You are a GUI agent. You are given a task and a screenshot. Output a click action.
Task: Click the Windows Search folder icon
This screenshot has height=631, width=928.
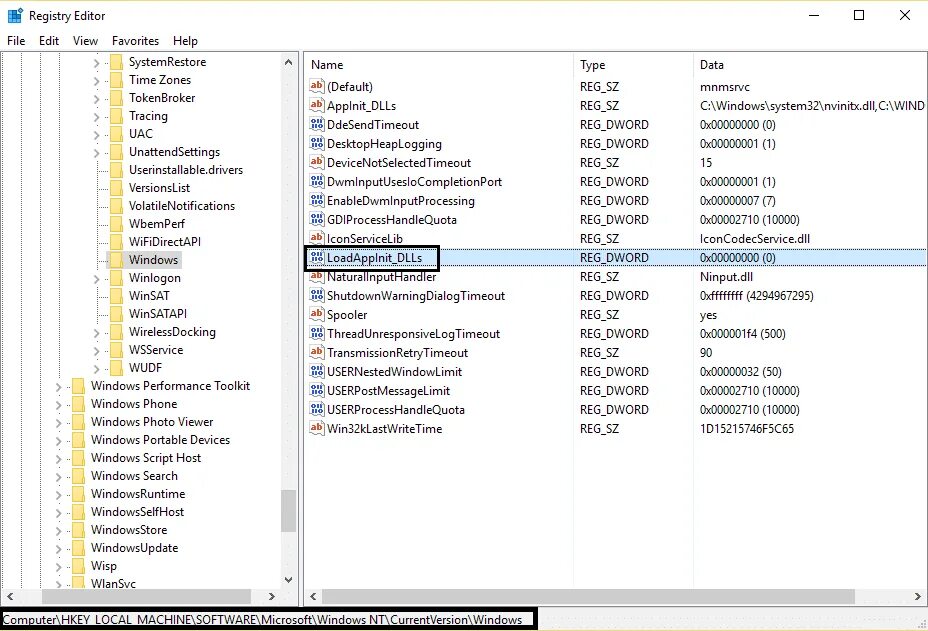[78, 476]
